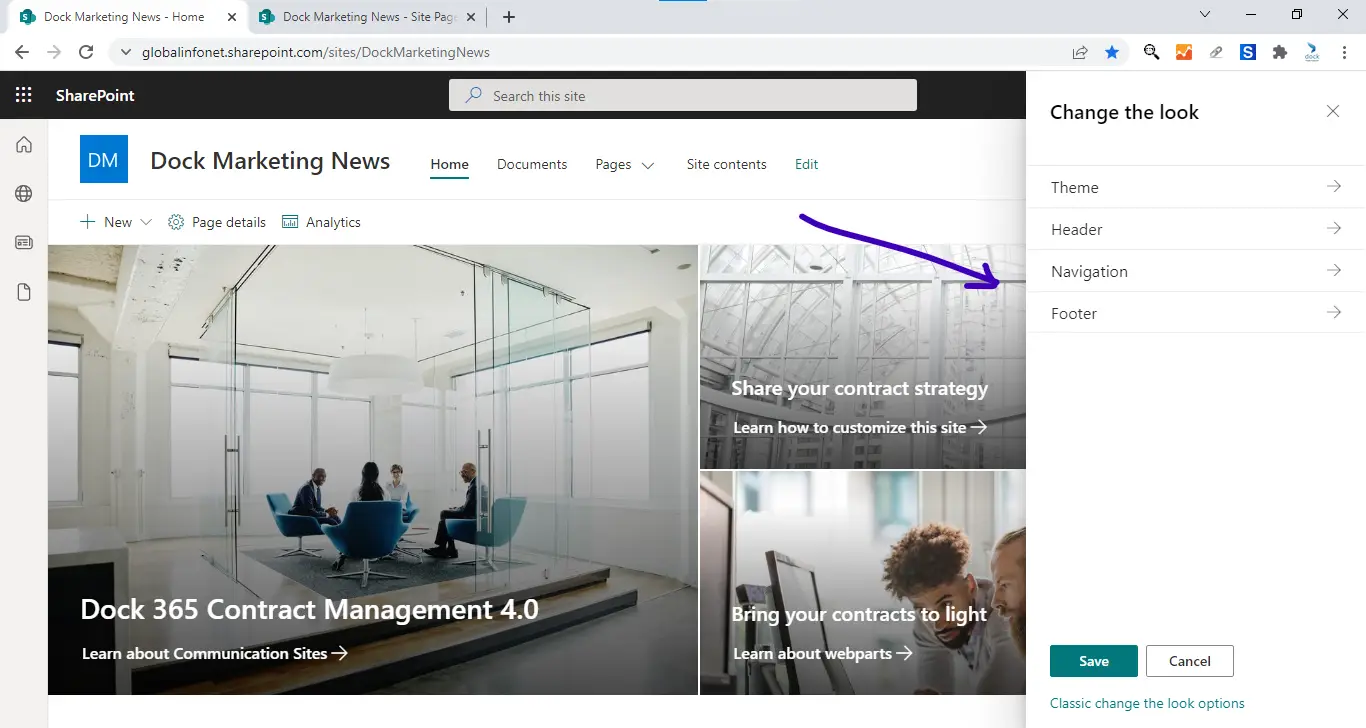This screenshot has height=728, width=1366.
Task: Click the dock extension icon
Action: pos(1312,52)
